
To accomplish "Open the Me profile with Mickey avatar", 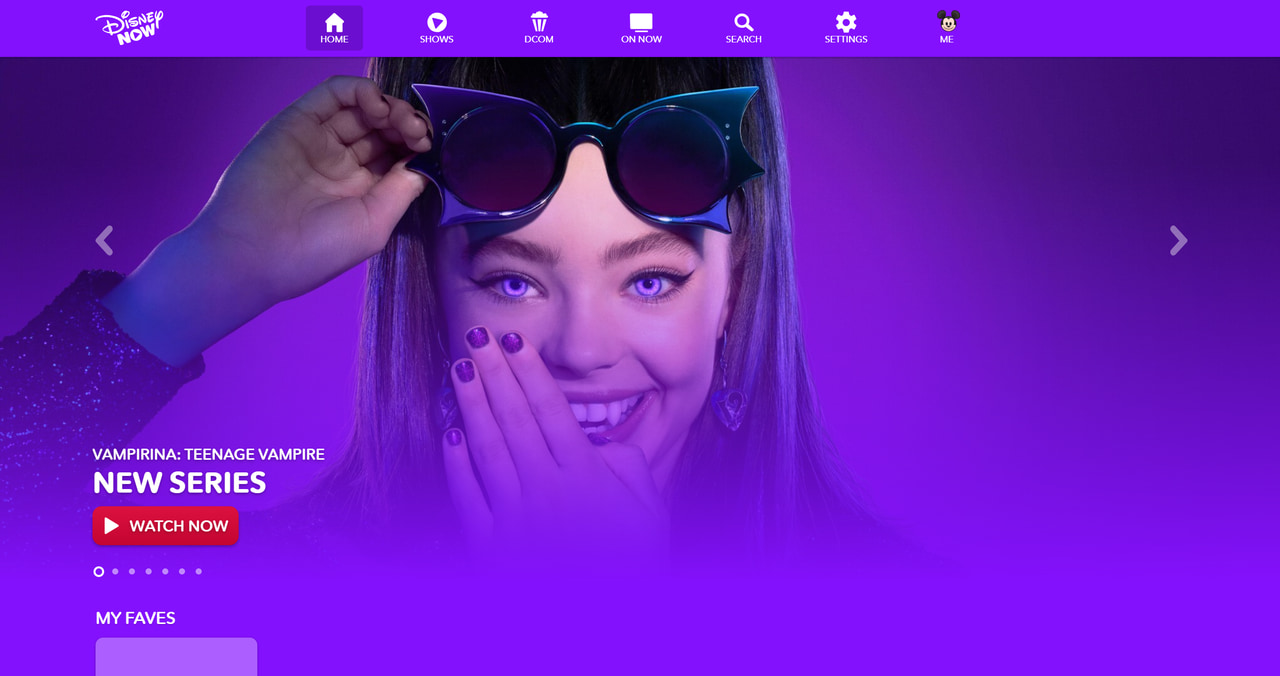I will (947, 28).
